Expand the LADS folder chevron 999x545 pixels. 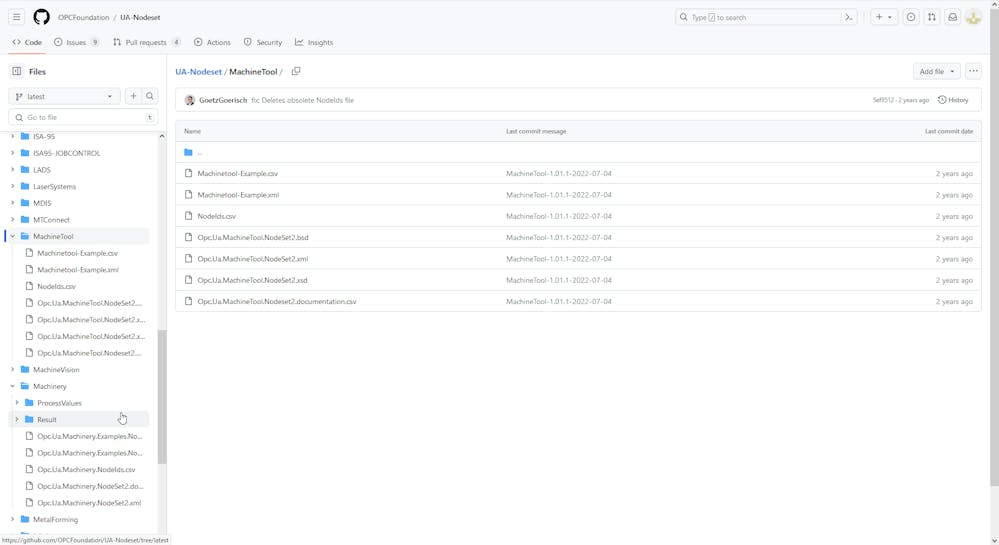tap(13, 170)
